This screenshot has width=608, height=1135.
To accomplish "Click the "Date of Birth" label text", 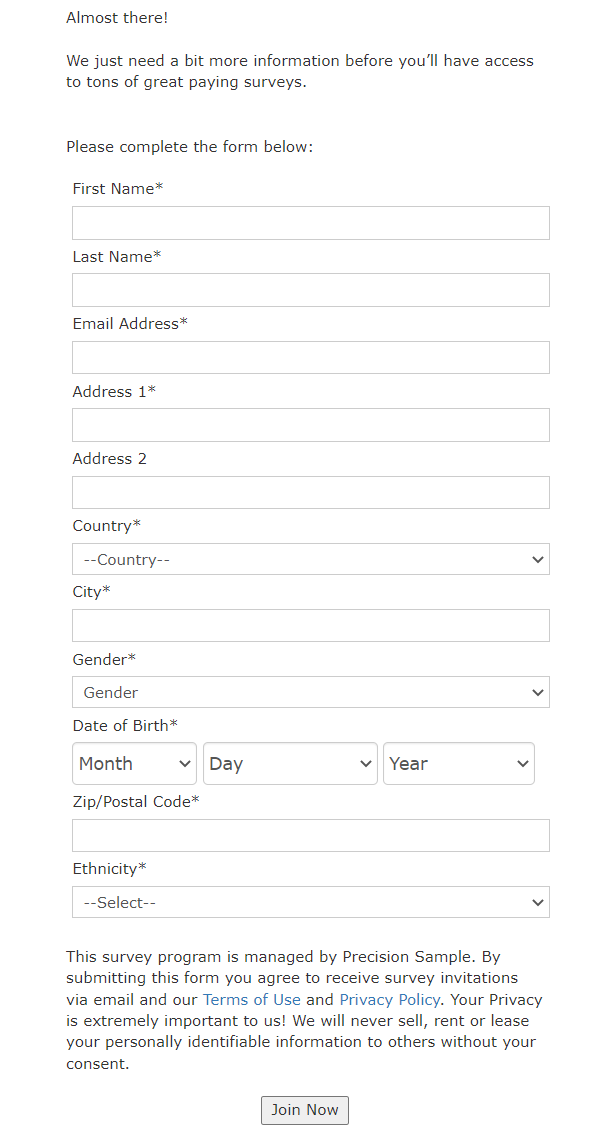I will tap(125, 725).
